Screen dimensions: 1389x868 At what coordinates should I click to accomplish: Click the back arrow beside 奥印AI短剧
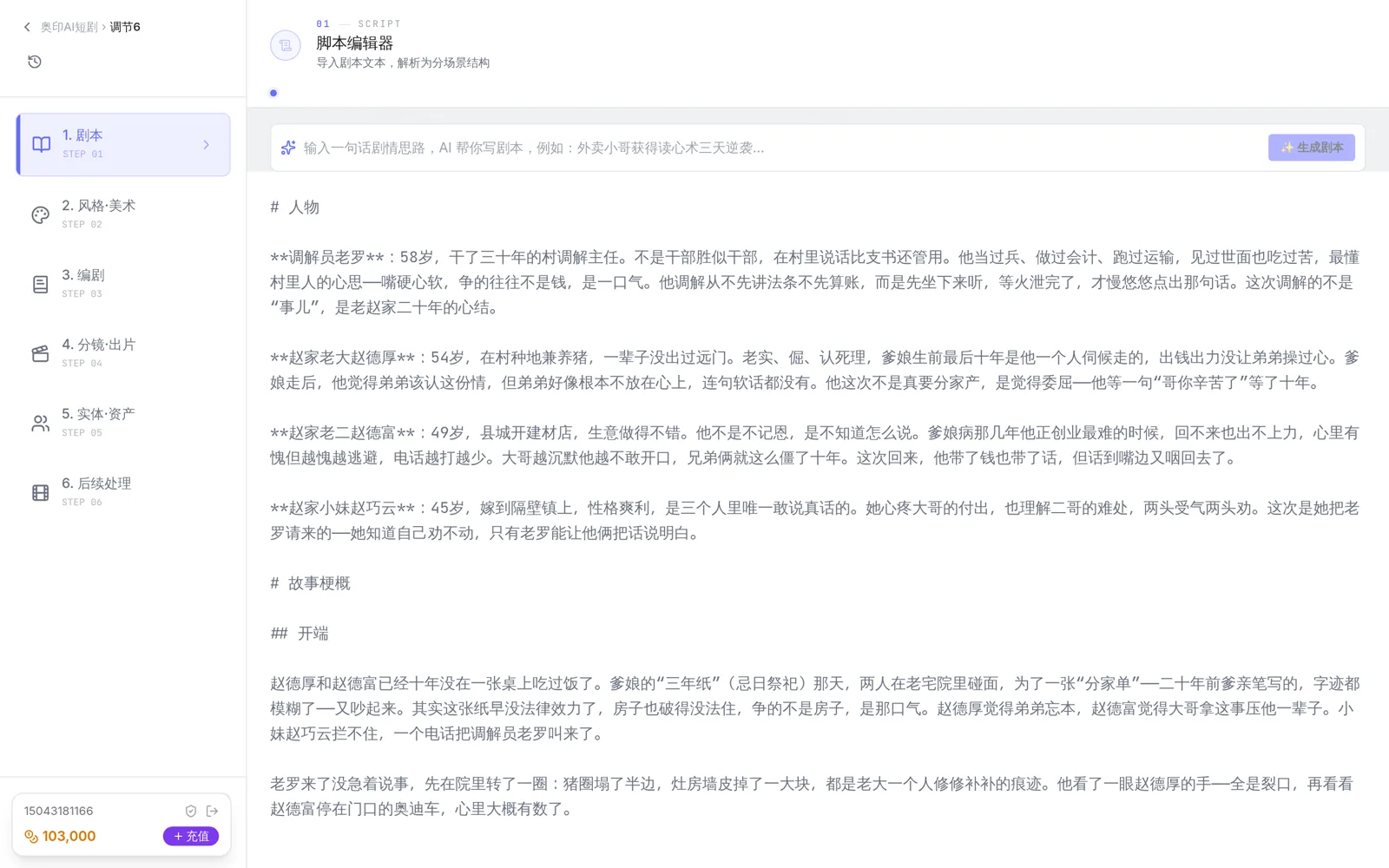click(x=27, y=27)
